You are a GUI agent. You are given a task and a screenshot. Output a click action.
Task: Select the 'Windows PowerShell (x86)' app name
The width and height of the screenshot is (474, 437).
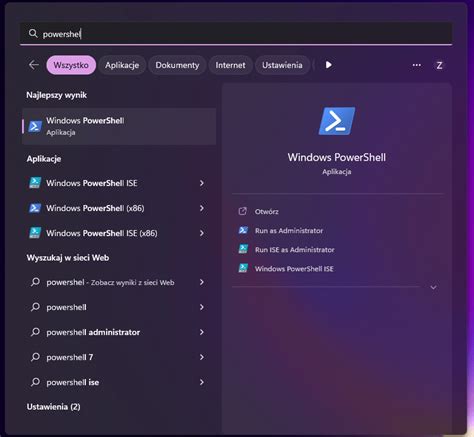click(95, 208)
